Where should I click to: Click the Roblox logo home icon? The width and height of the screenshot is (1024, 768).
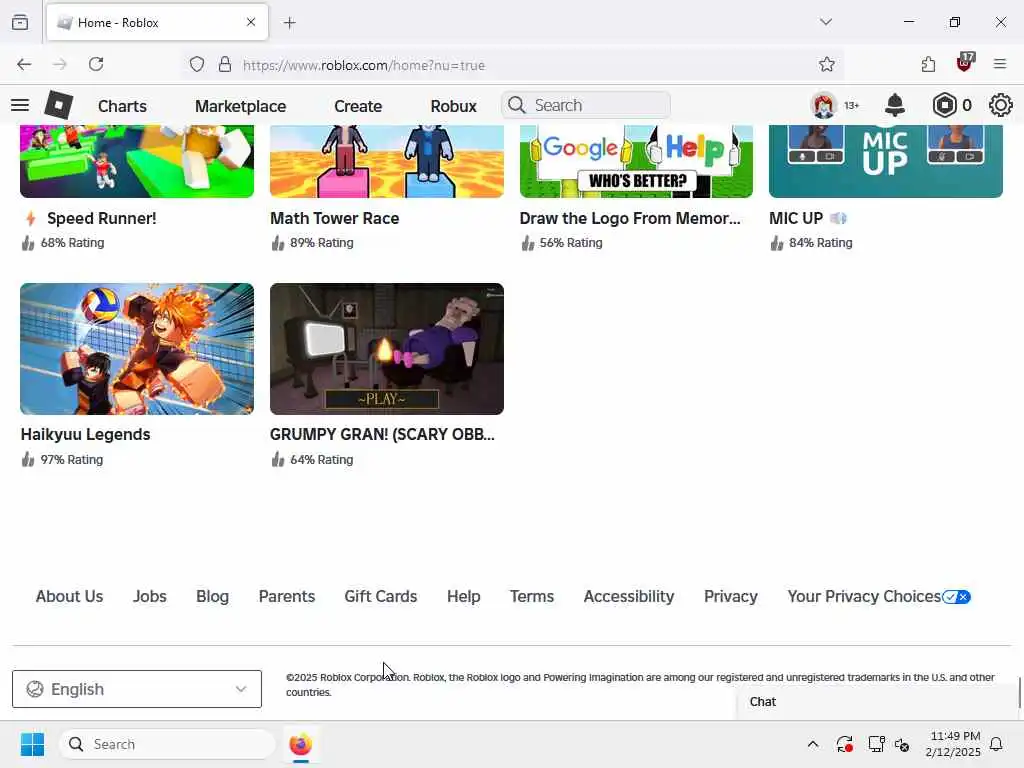pos(58,105)
